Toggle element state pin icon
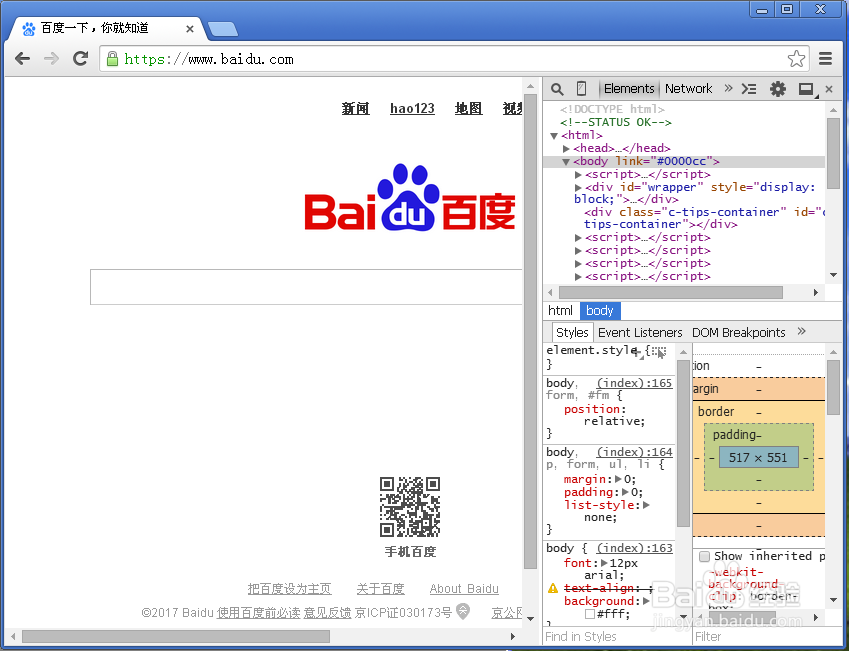This screenshot has width=849, height=651. pyautogui.click(x=658, y=353)
